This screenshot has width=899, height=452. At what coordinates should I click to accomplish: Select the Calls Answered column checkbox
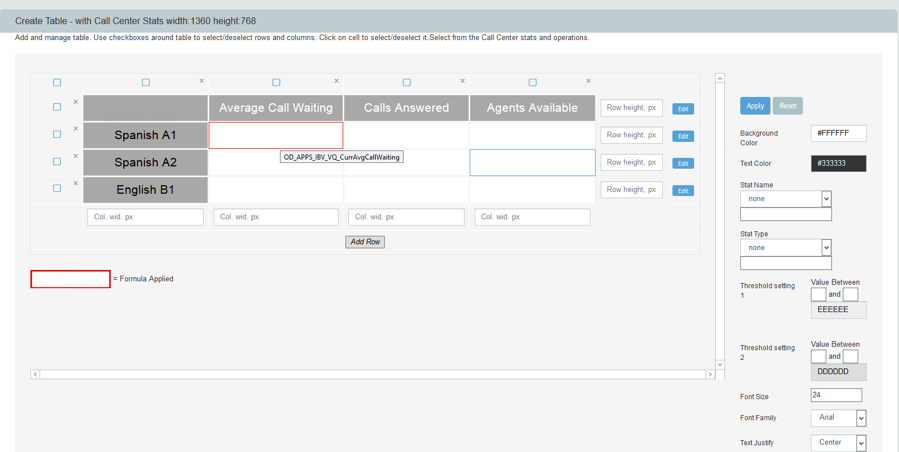[406, 83]
